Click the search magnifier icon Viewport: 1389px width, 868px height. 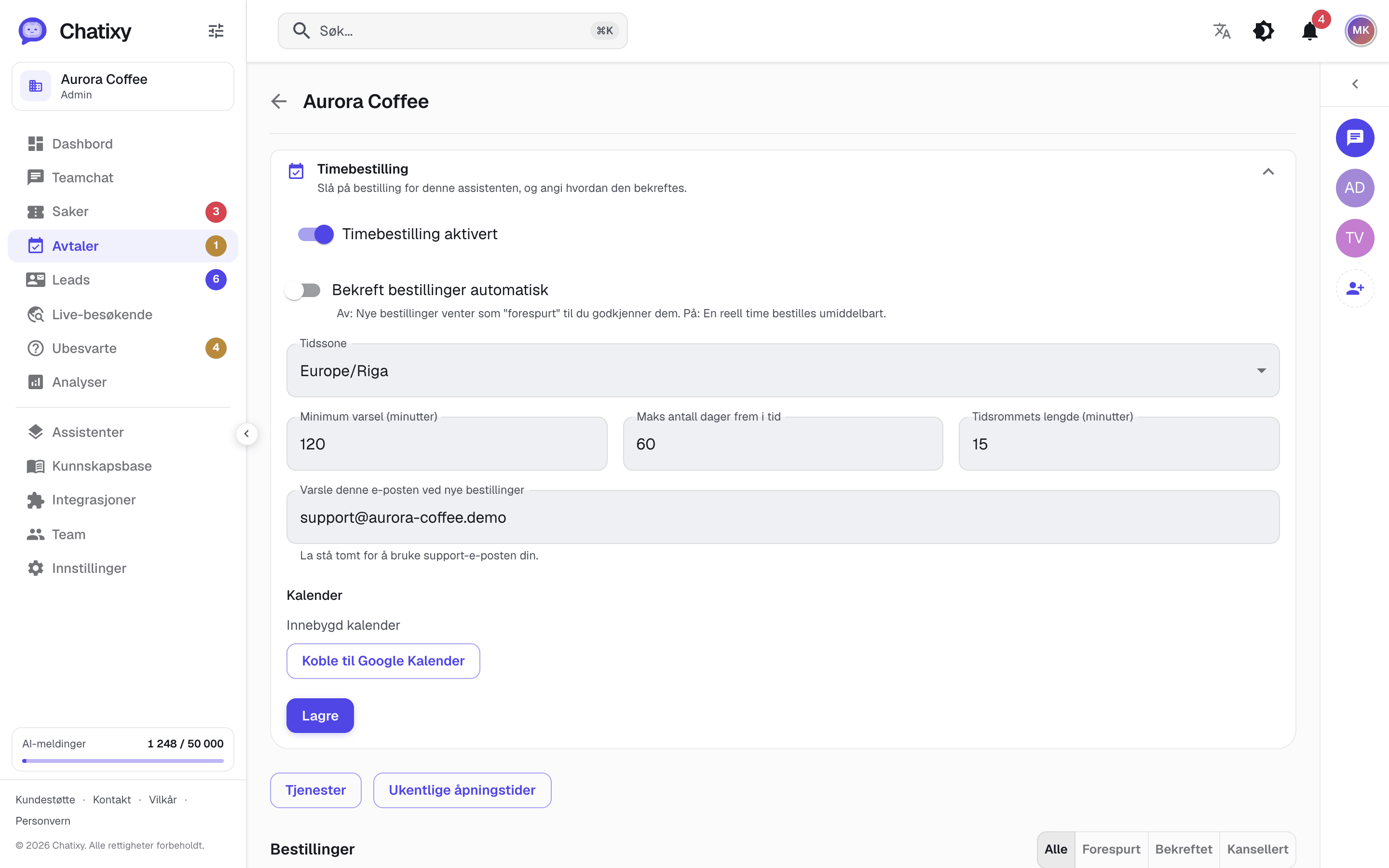tap(301, 31)
